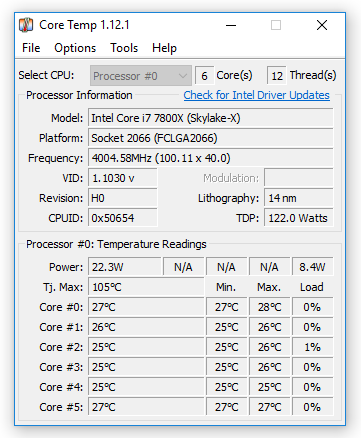The height and width of the screenshot is (438, 361).
Task: Click Core #2 load value 1%
Action: 313,347
